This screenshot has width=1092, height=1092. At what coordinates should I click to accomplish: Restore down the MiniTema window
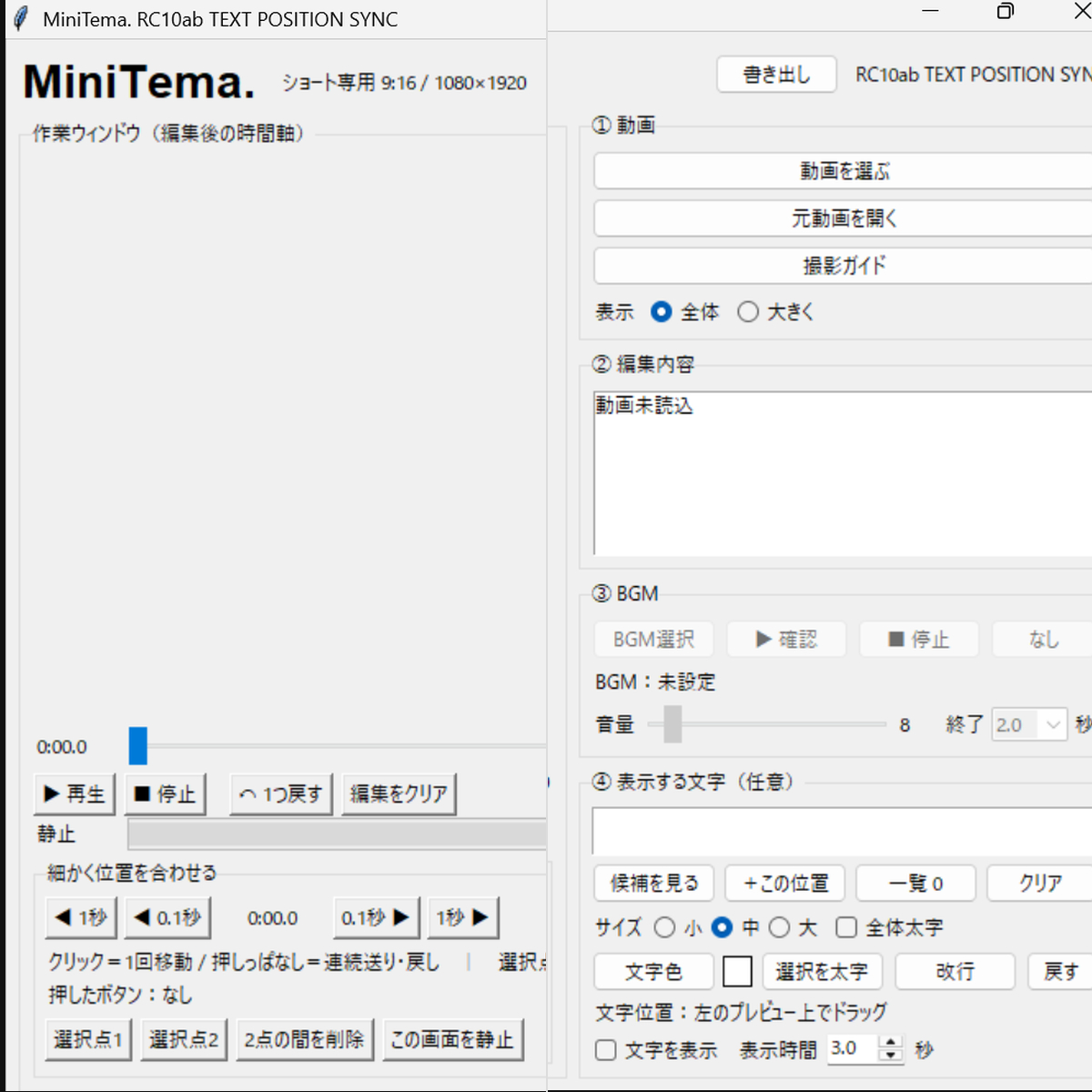click(x=1006, y=11)
